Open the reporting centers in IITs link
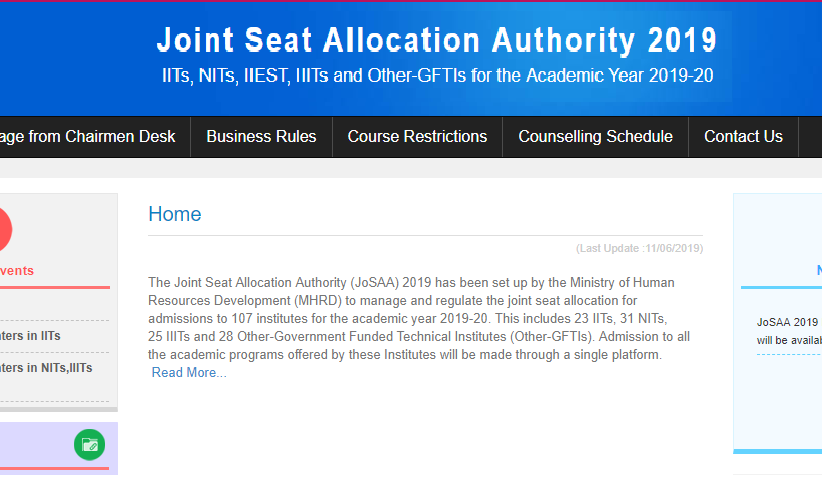This screenshot has width=822, height=479. tap(30, 336)
